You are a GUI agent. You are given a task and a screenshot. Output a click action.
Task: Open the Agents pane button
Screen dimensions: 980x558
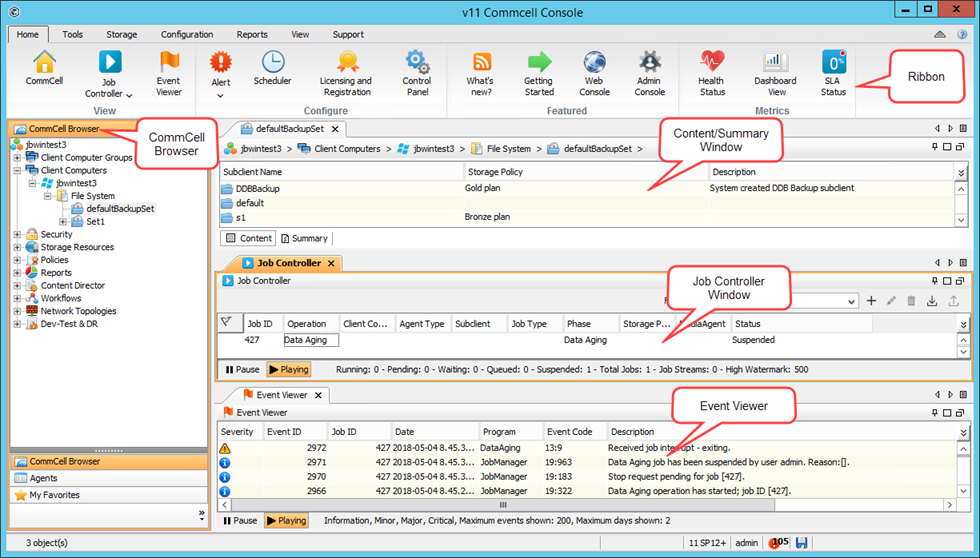click(42, 478)
